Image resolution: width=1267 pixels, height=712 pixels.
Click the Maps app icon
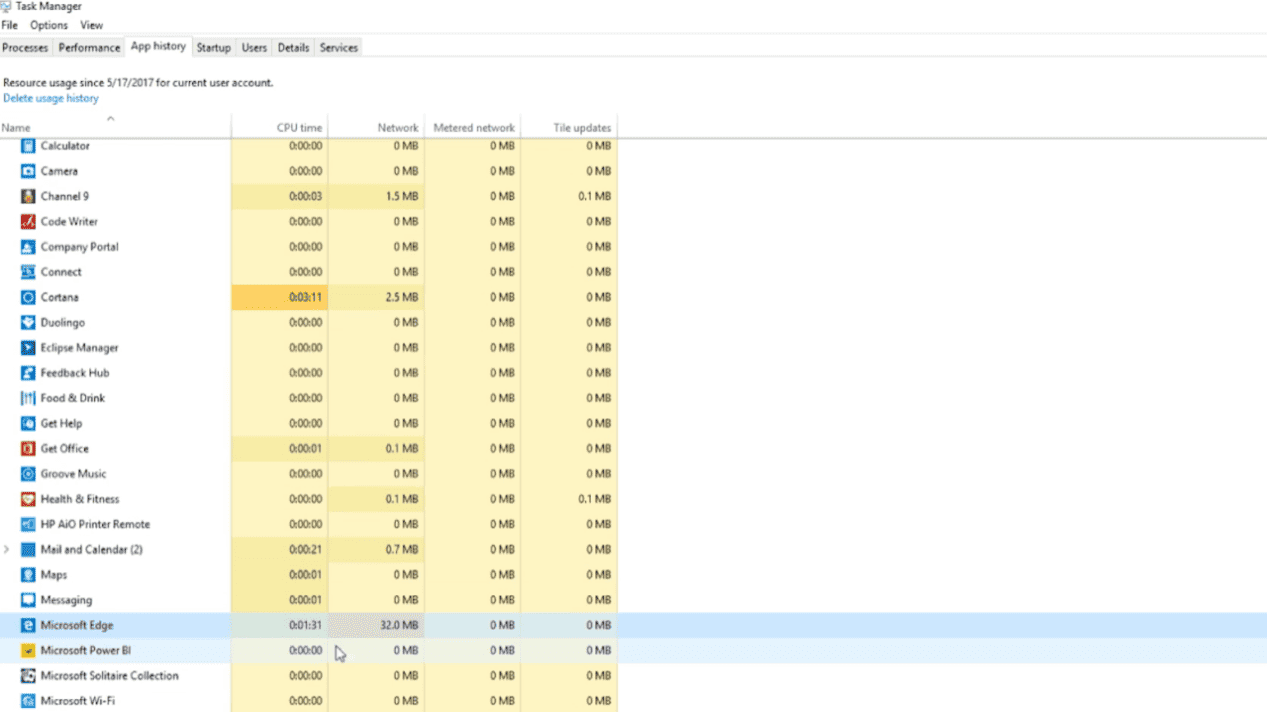point(28,575)
